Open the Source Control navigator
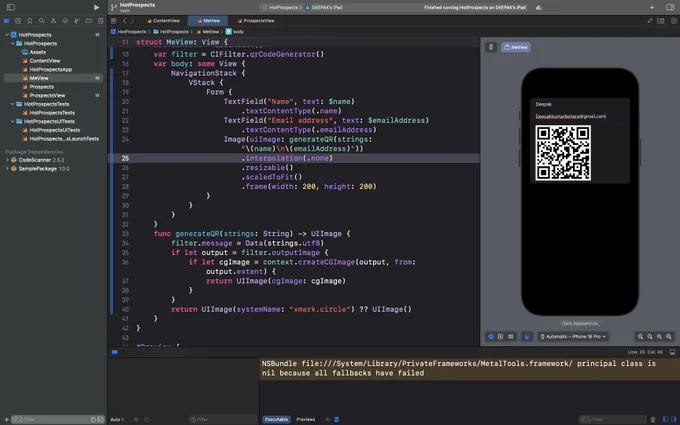The height and width of the screenshot is (425, 680). point(18,21)
